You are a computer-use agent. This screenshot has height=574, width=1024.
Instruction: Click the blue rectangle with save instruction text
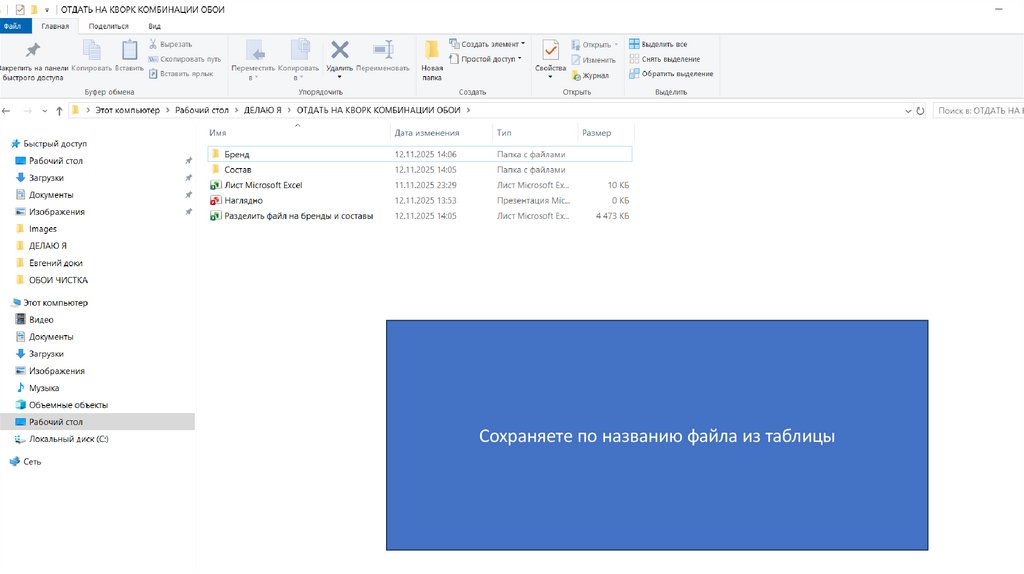click(x=657, y=435)
